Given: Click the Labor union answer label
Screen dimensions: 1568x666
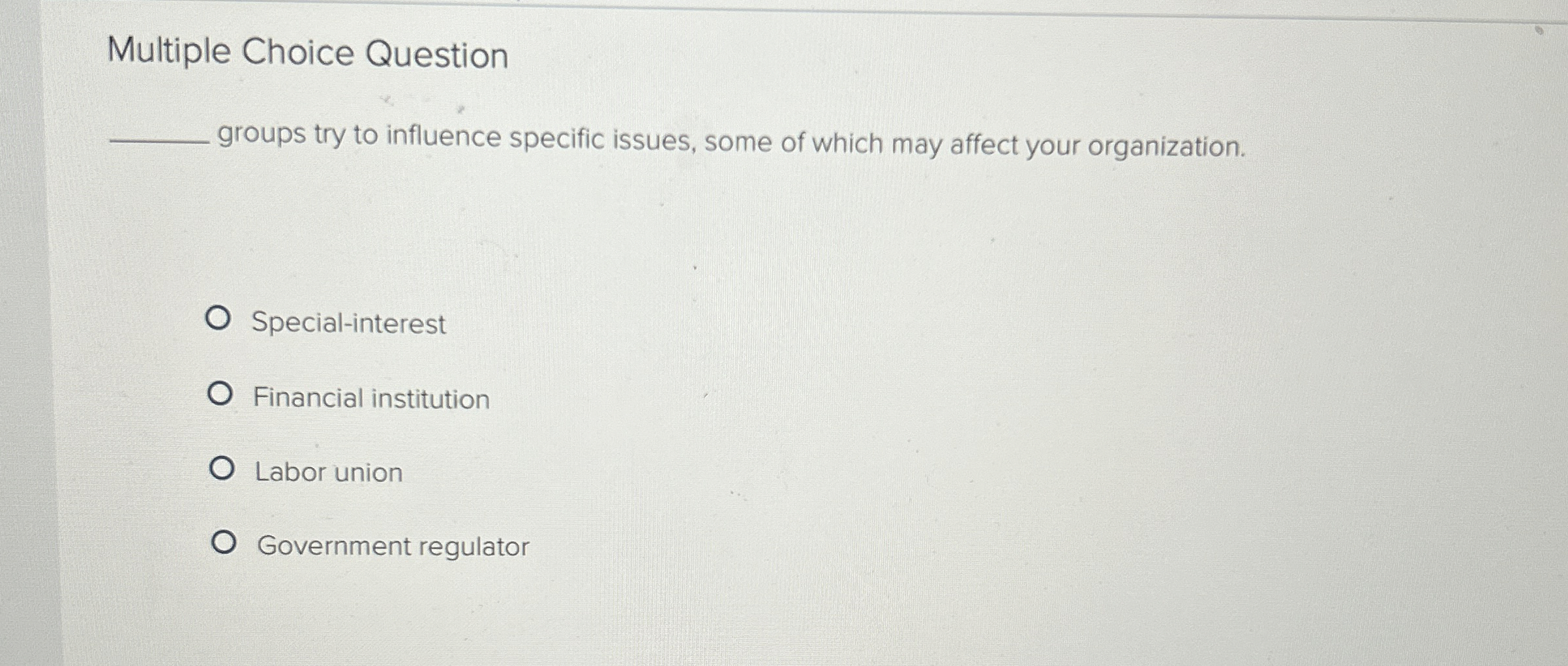Looking at the screenshot, I should [328, 472].
